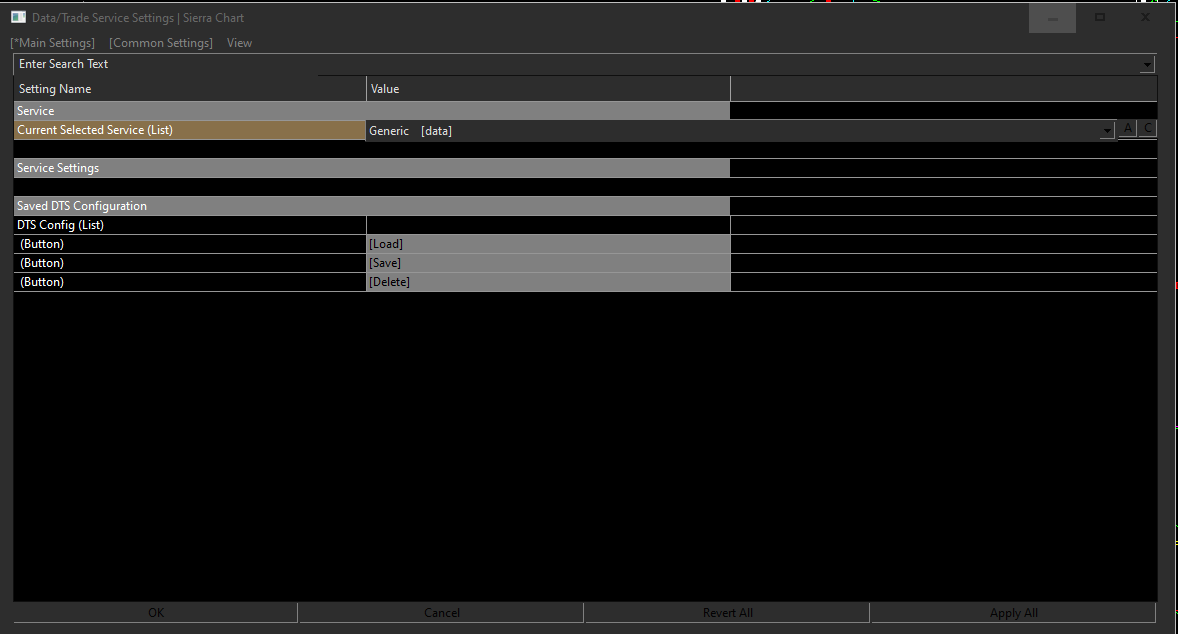Click the Service section header
This screenshot has width=1178, height=634.
tap(371, 110)
